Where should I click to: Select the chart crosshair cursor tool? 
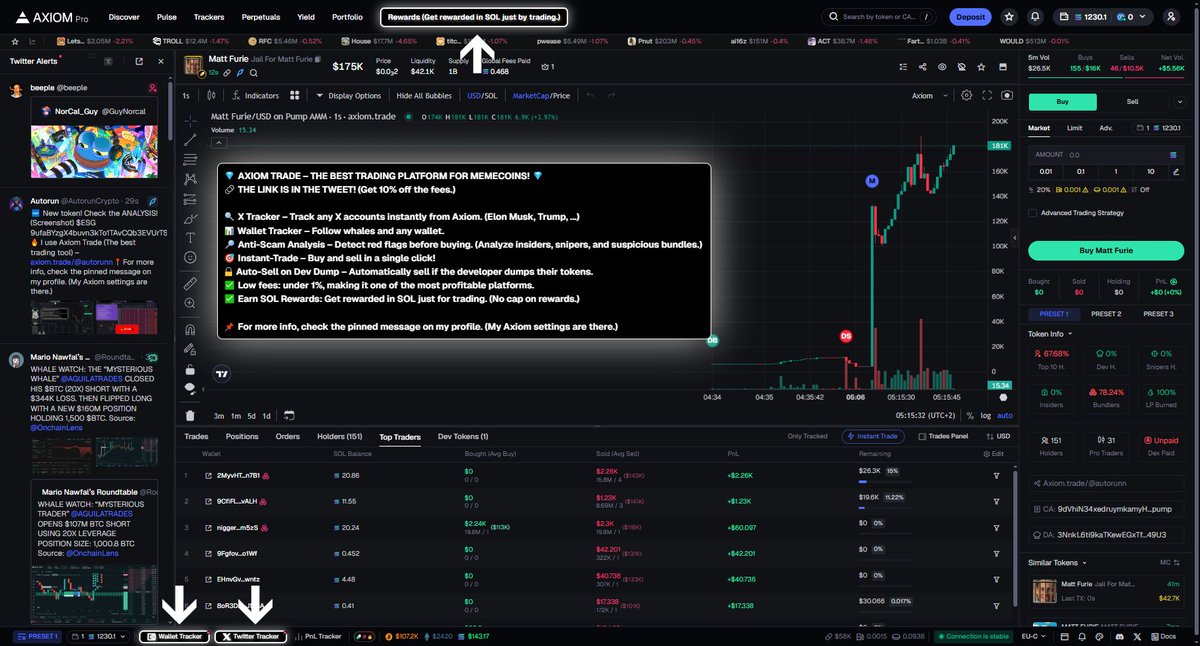(190, 119)
